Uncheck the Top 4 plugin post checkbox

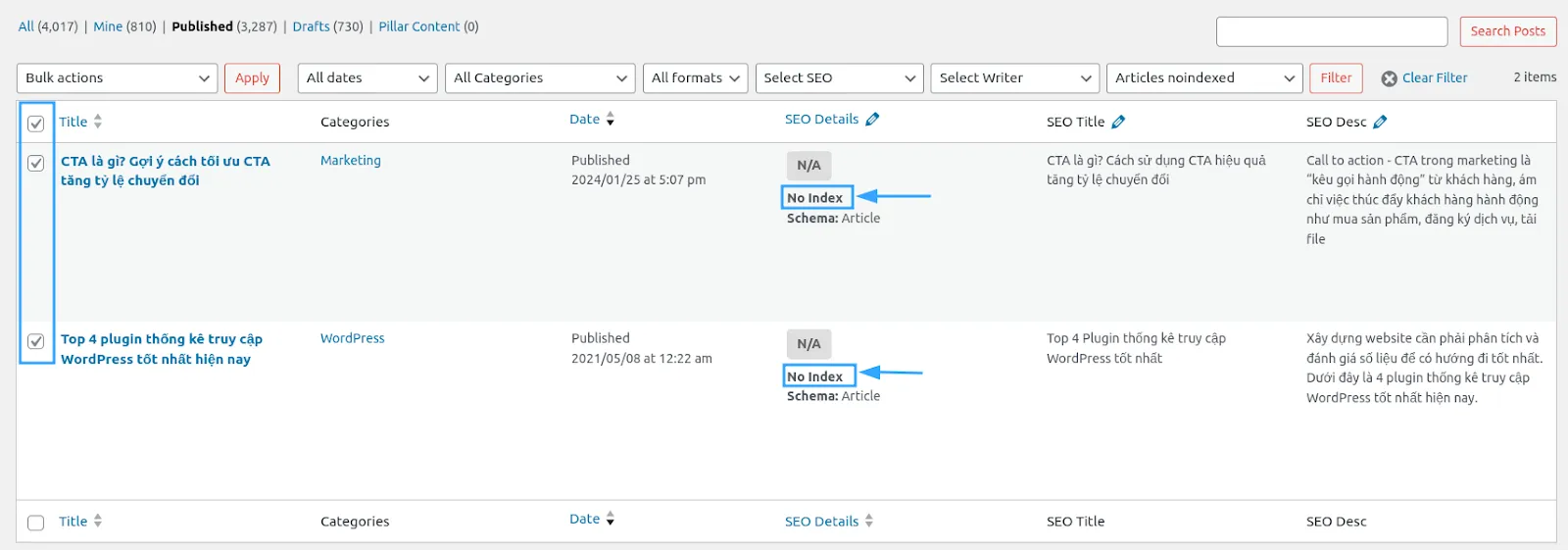(36, 341)
